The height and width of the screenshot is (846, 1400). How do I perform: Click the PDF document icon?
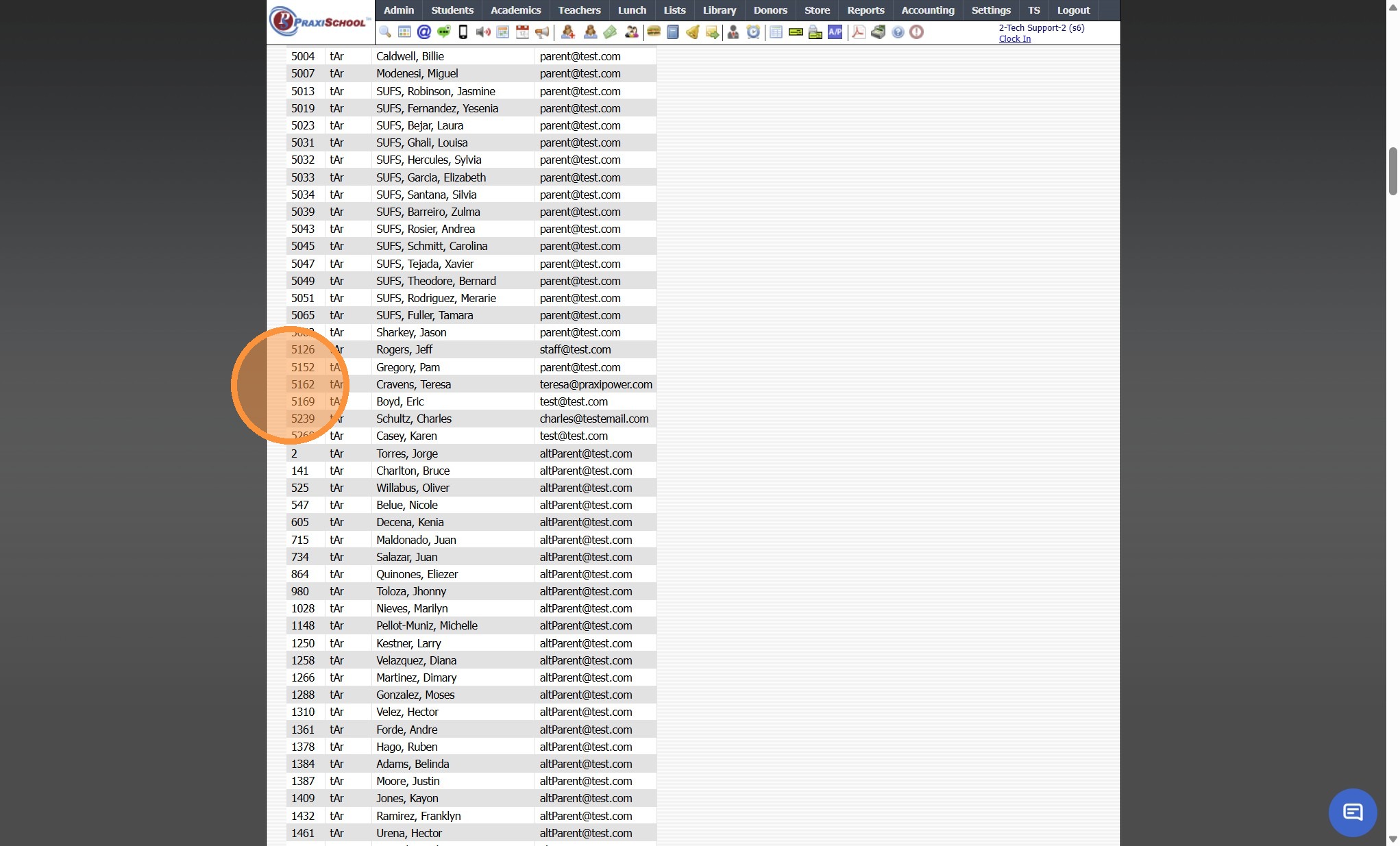(x=858, y=32)
